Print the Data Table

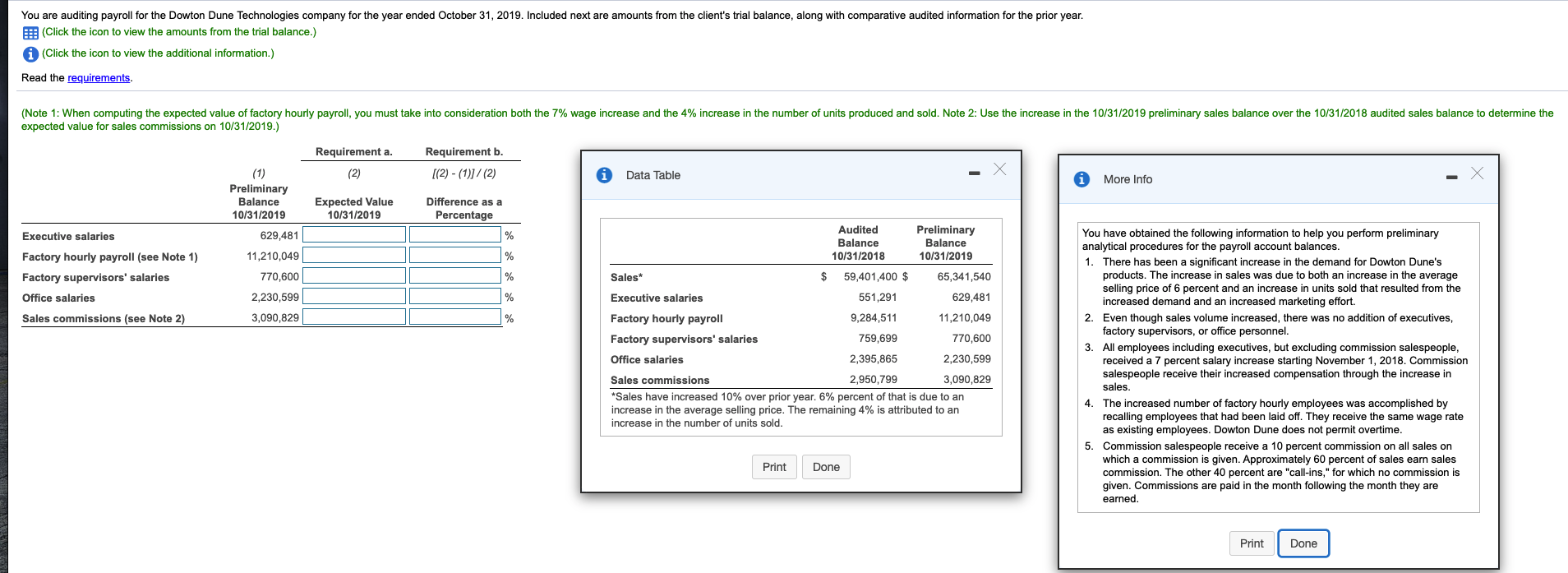pos(774,467)
